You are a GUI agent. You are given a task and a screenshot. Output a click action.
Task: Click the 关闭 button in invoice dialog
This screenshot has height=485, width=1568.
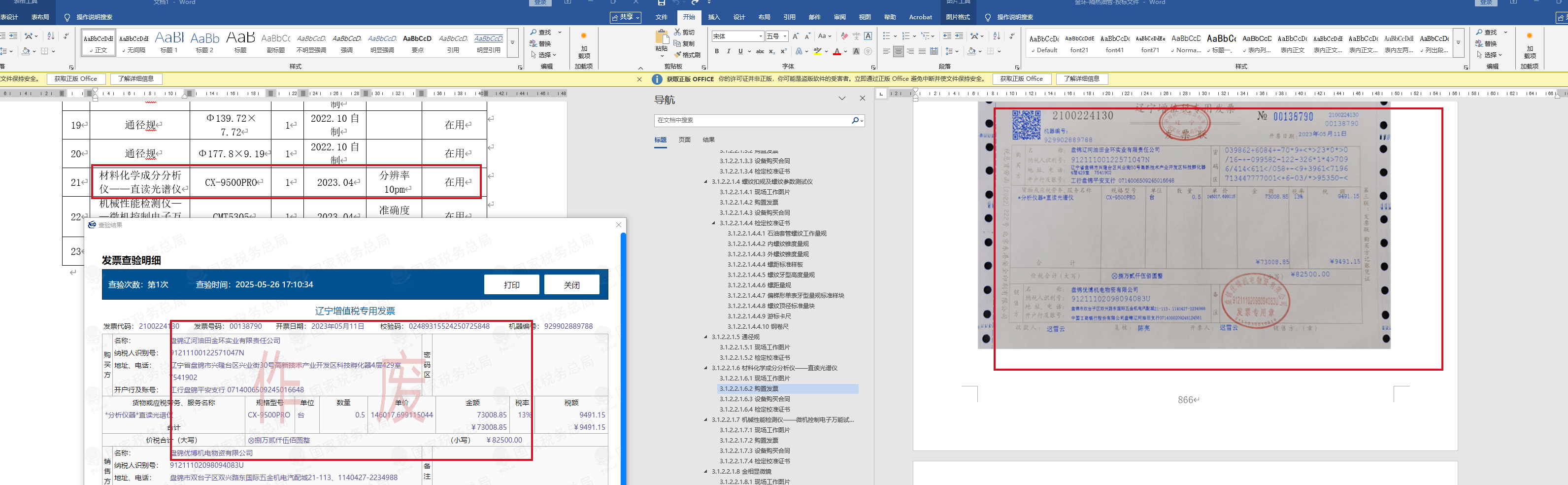click(x=571, y=284)
